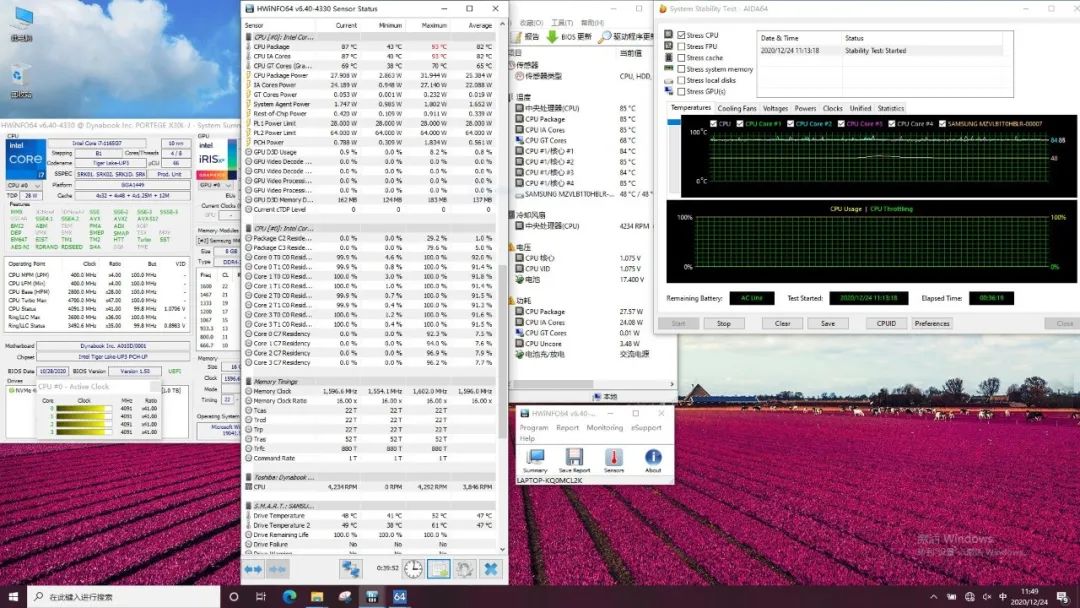The height and width of the screenshot is (608, 1080).
Task: Enable the Stress FPU checkbox
Action: coord(681,46)
